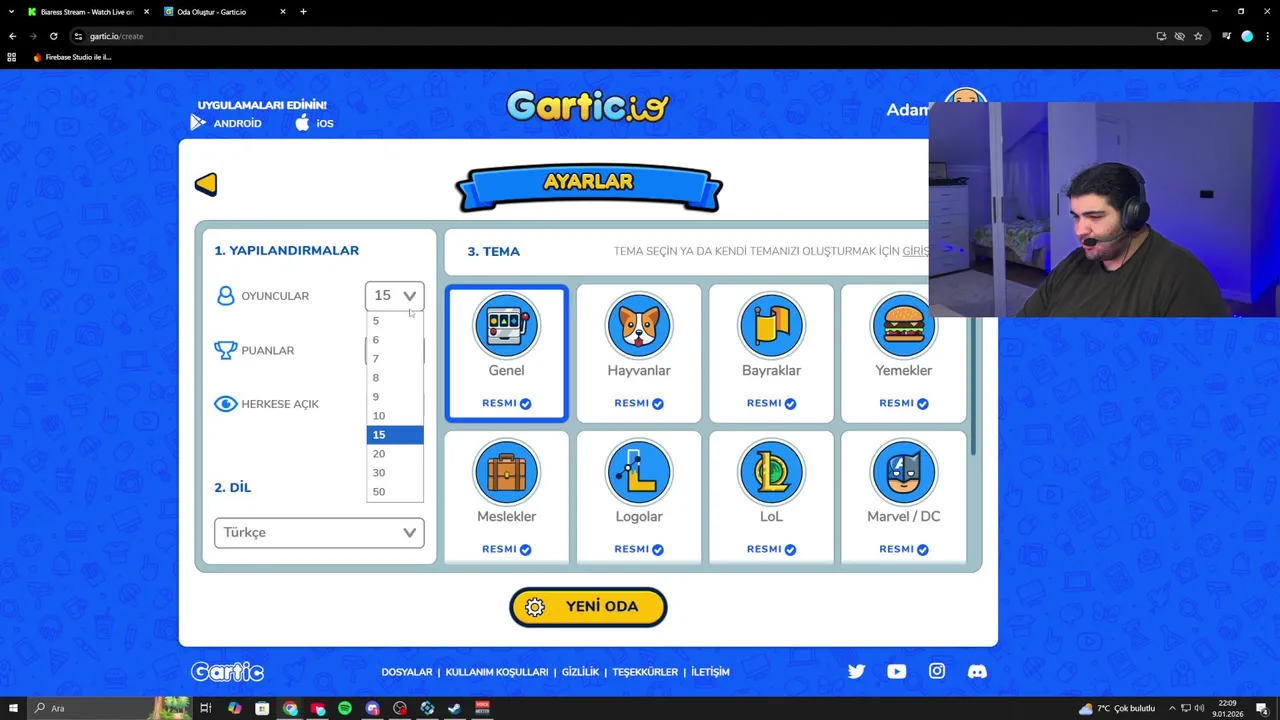The image size is (1280, 720).
Task: Open the weather widget showing 7°C
Action: click(1117, 708)
